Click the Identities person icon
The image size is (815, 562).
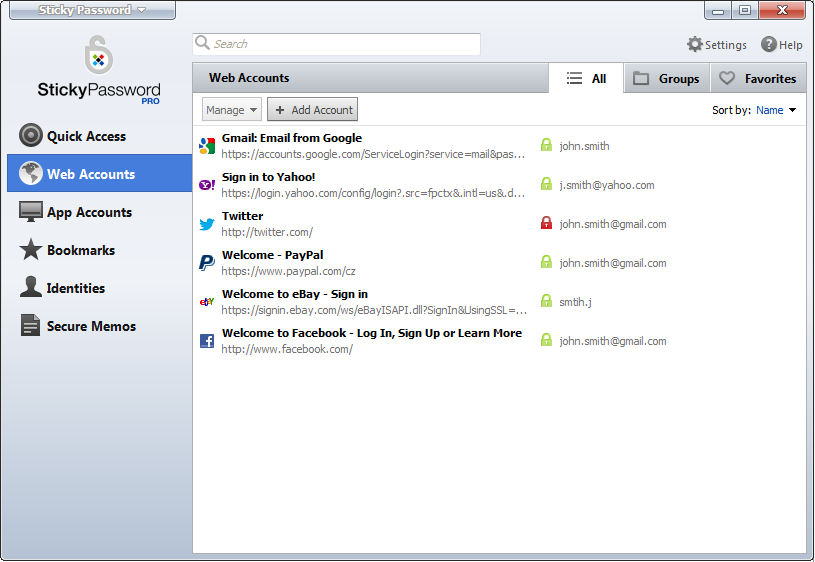point(31,287)
